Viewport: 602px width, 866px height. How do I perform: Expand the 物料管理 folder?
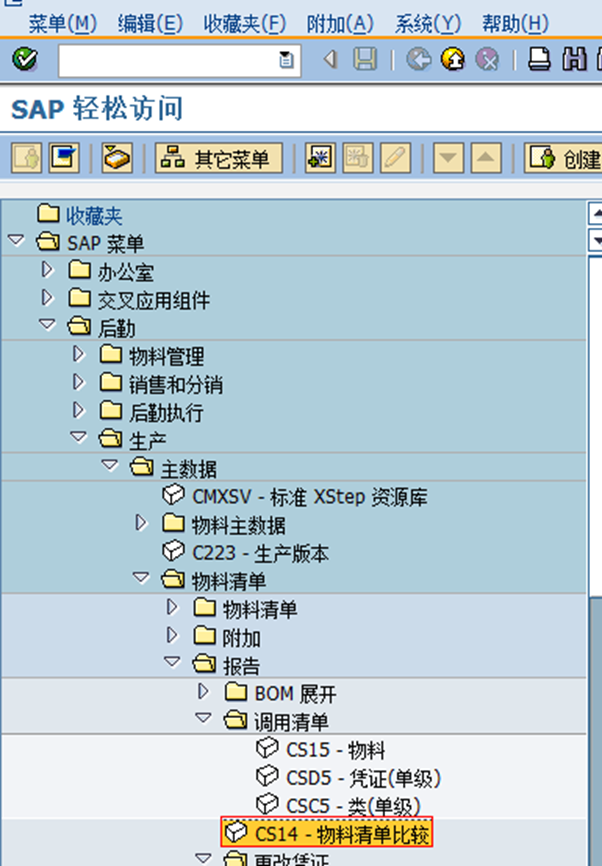[79, 354]
